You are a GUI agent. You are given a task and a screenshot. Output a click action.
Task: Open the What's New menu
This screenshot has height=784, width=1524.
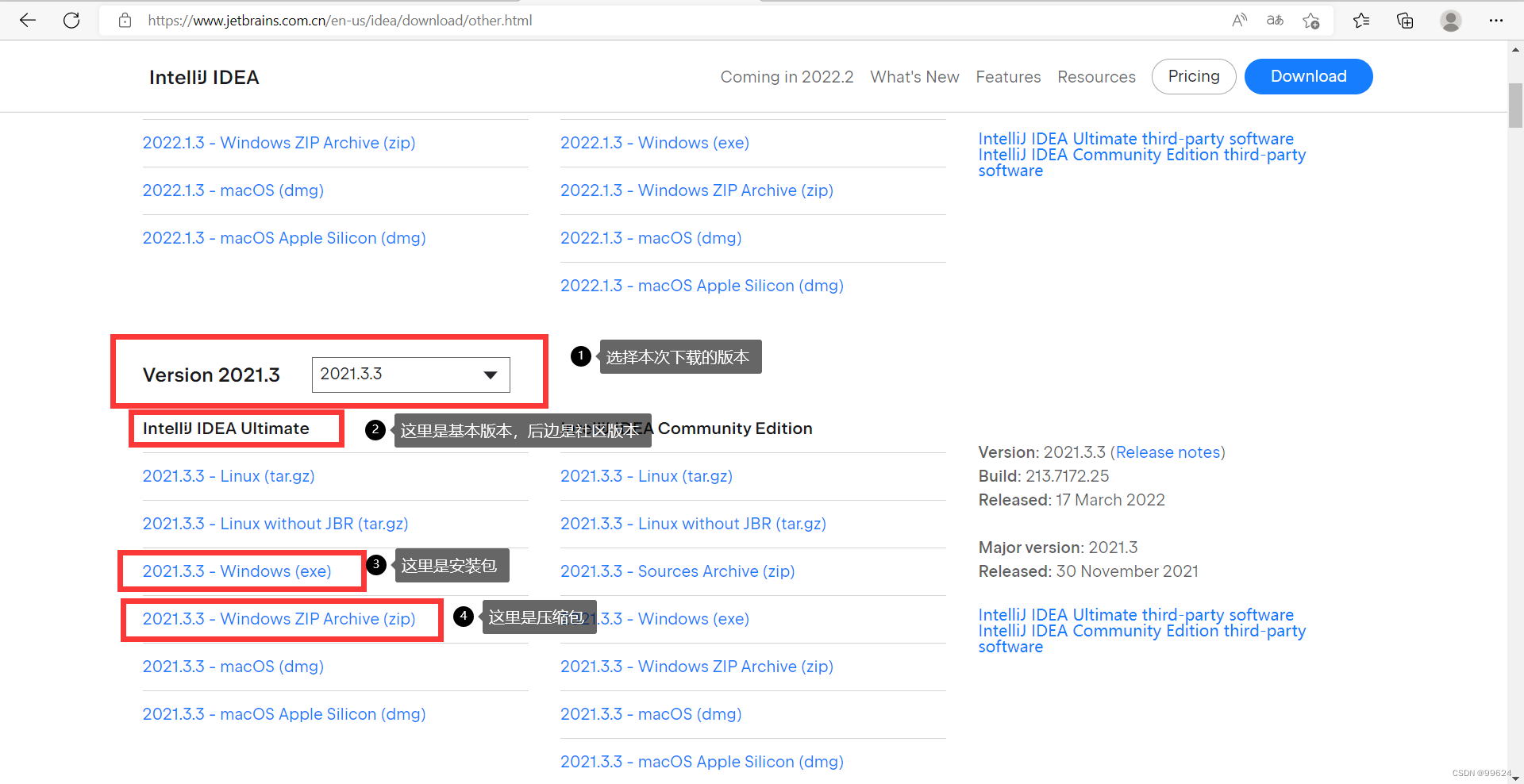click(x=914, y=76)
